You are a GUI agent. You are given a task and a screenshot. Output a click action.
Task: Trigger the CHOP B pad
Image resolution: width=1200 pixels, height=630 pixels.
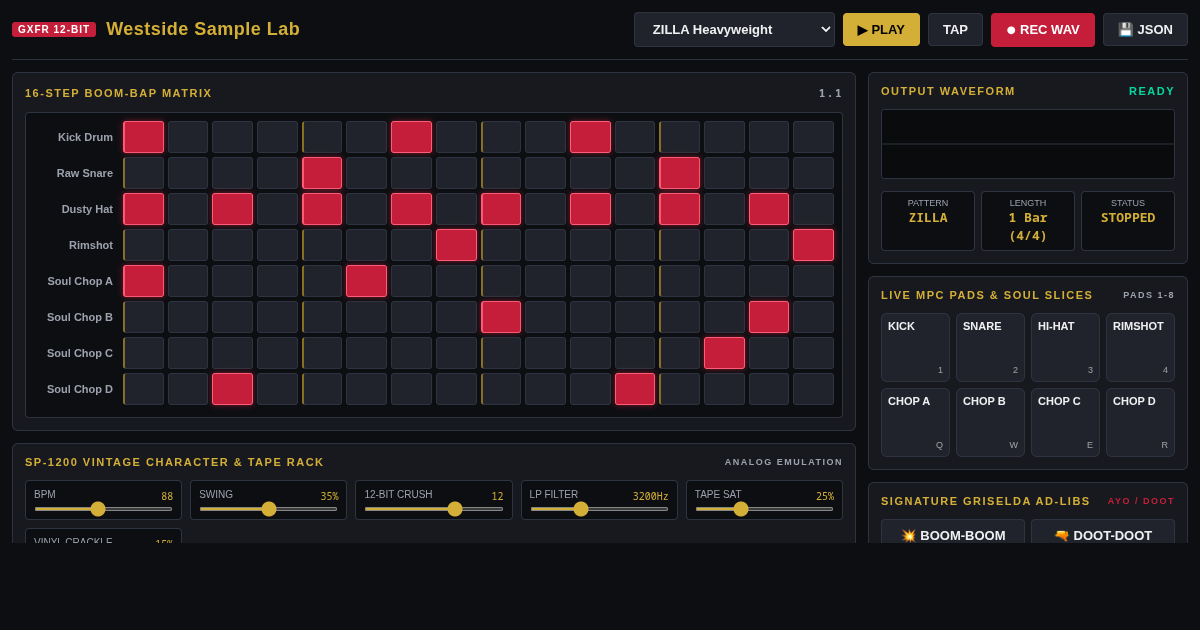click(990, 422)
